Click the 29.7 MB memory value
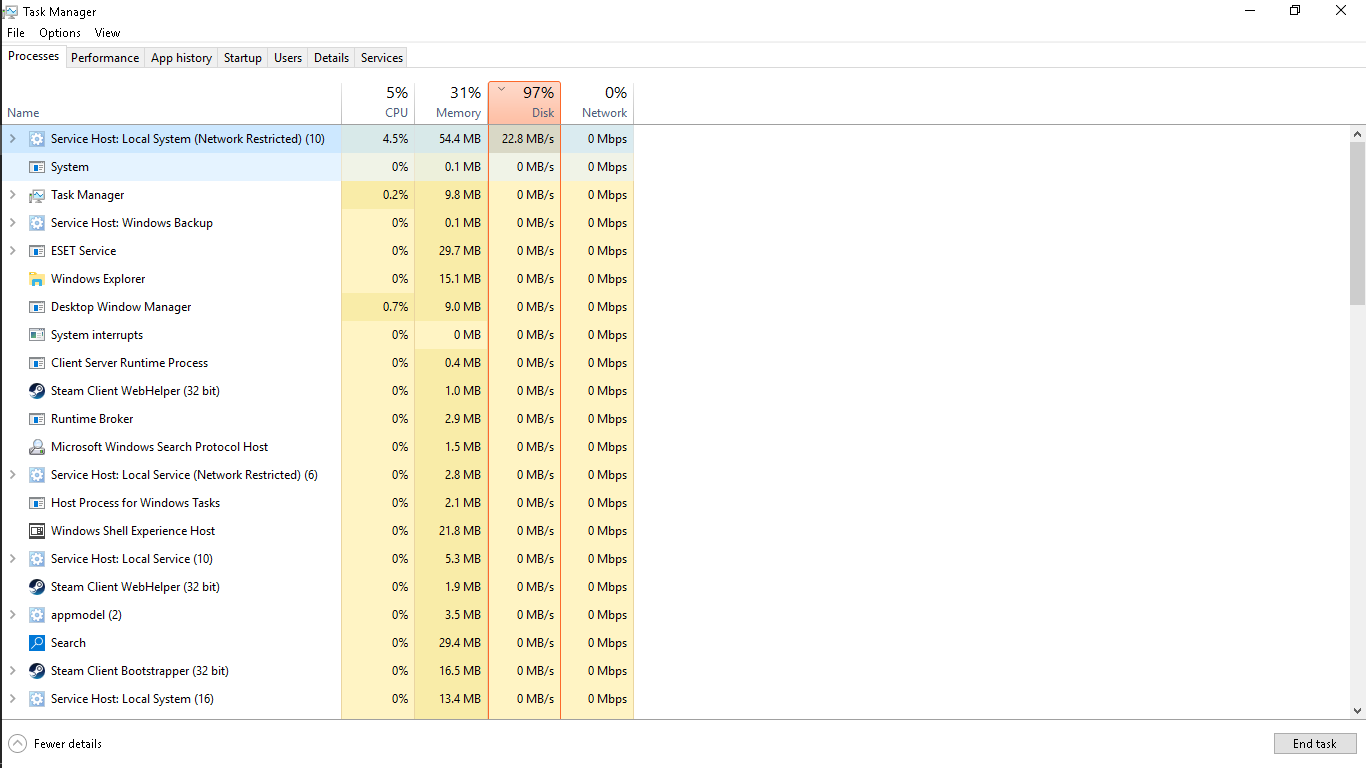Screen dimensions: 1366x768 (460, 251)
